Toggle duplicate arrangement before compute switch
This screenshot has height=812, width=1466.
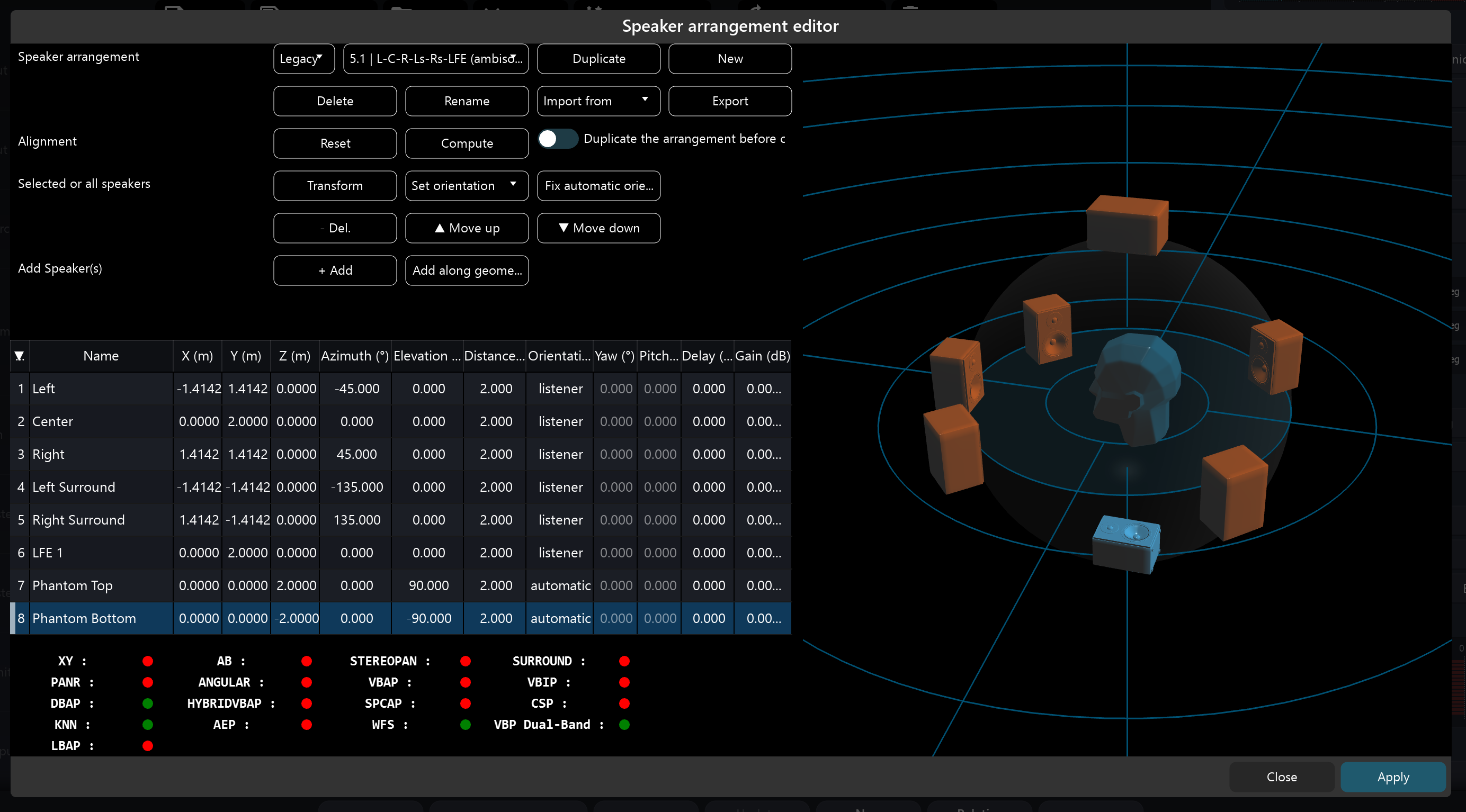[x=557, y=139]
